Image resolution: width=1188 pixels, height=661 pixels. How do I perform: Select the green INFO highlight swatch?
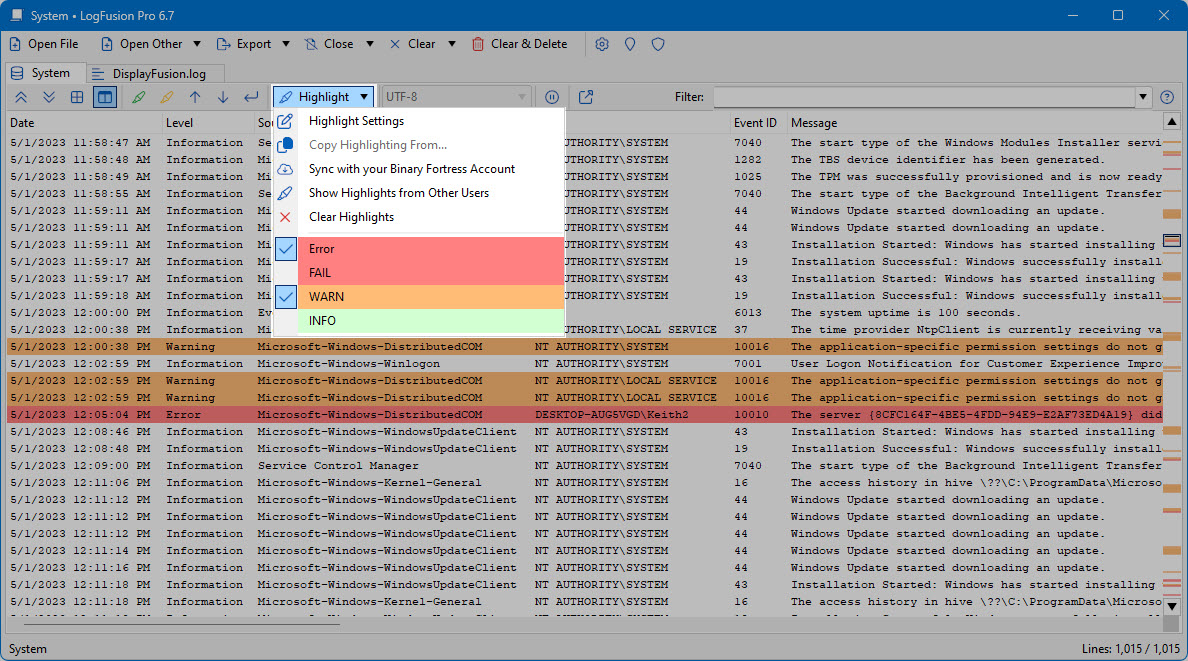(430, 321)
